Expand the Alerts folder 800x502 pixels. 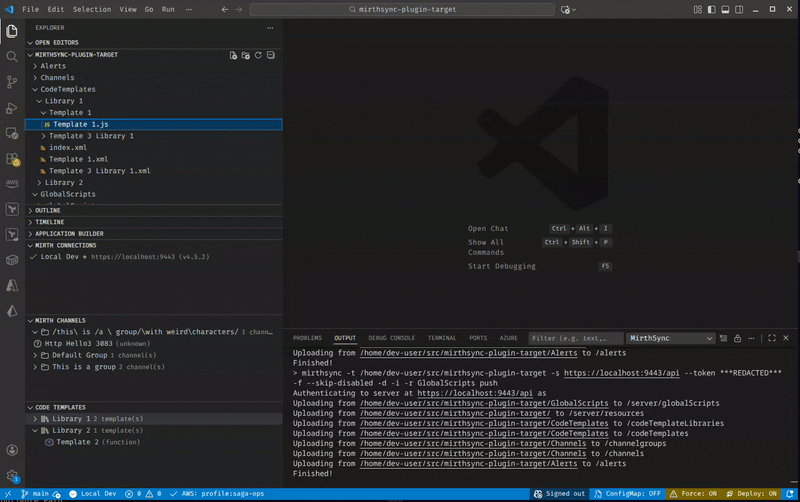[154, 66]
